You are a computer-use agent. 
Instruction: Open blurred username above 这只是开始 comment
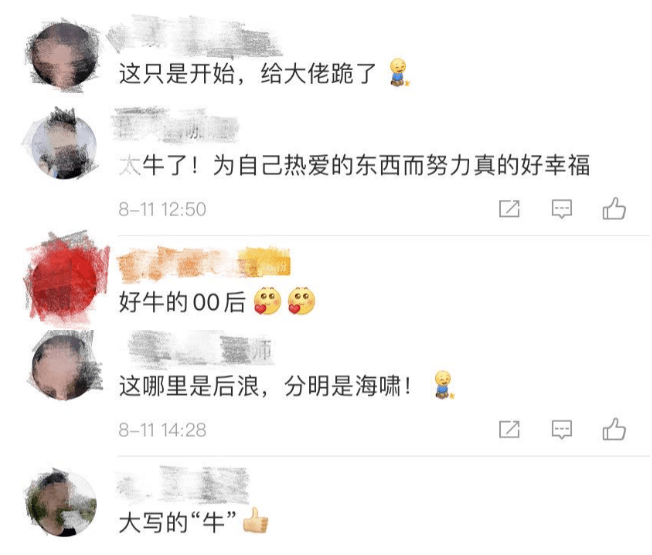(x=195, y=37)
